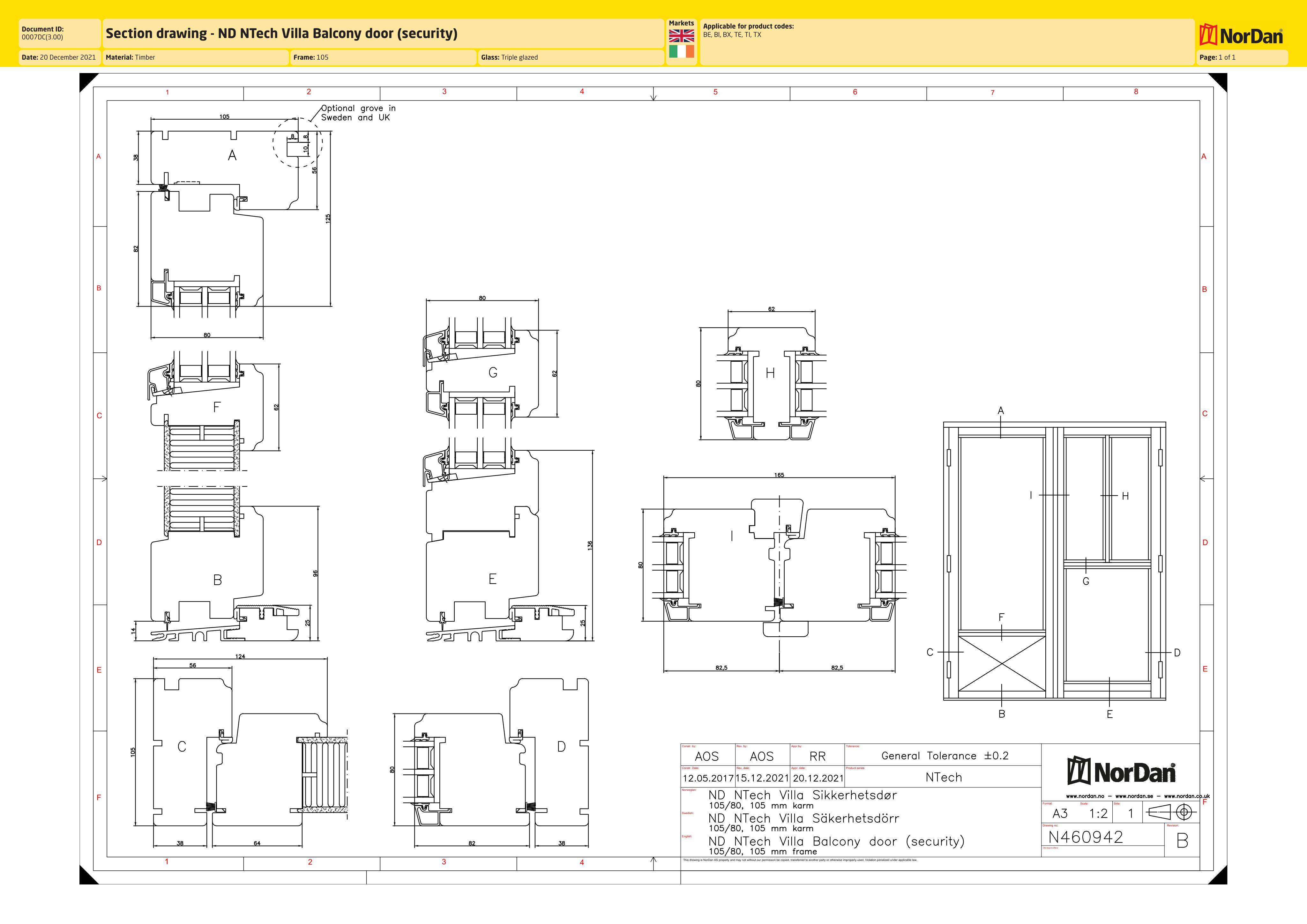The image size is (1307, 924).
Task: Click the www.nordan.co.uk link
Action: pyautogui.click(x=1187, y=796)
